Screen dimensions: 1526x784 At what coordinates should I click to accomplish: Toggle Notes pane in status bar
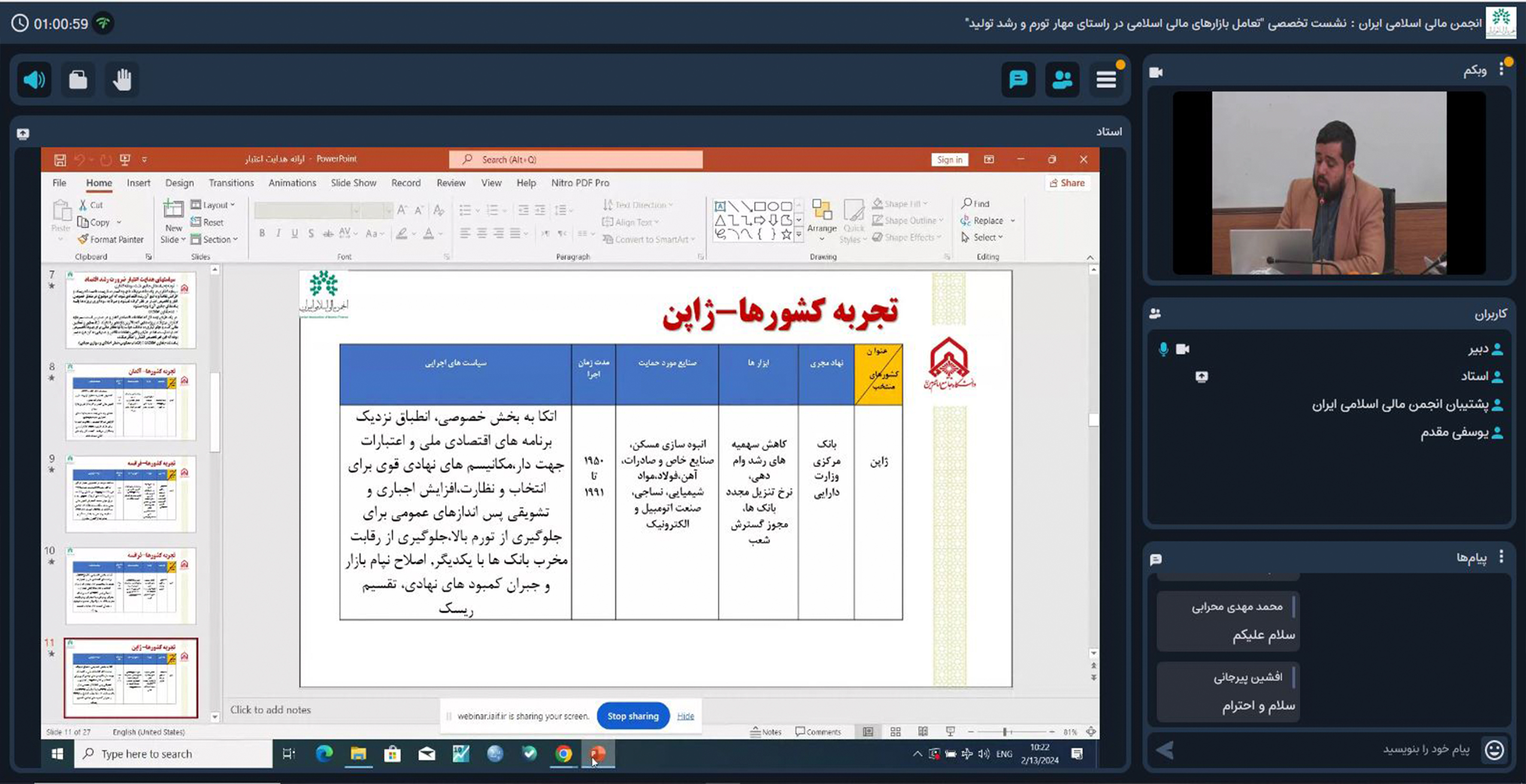766,732
